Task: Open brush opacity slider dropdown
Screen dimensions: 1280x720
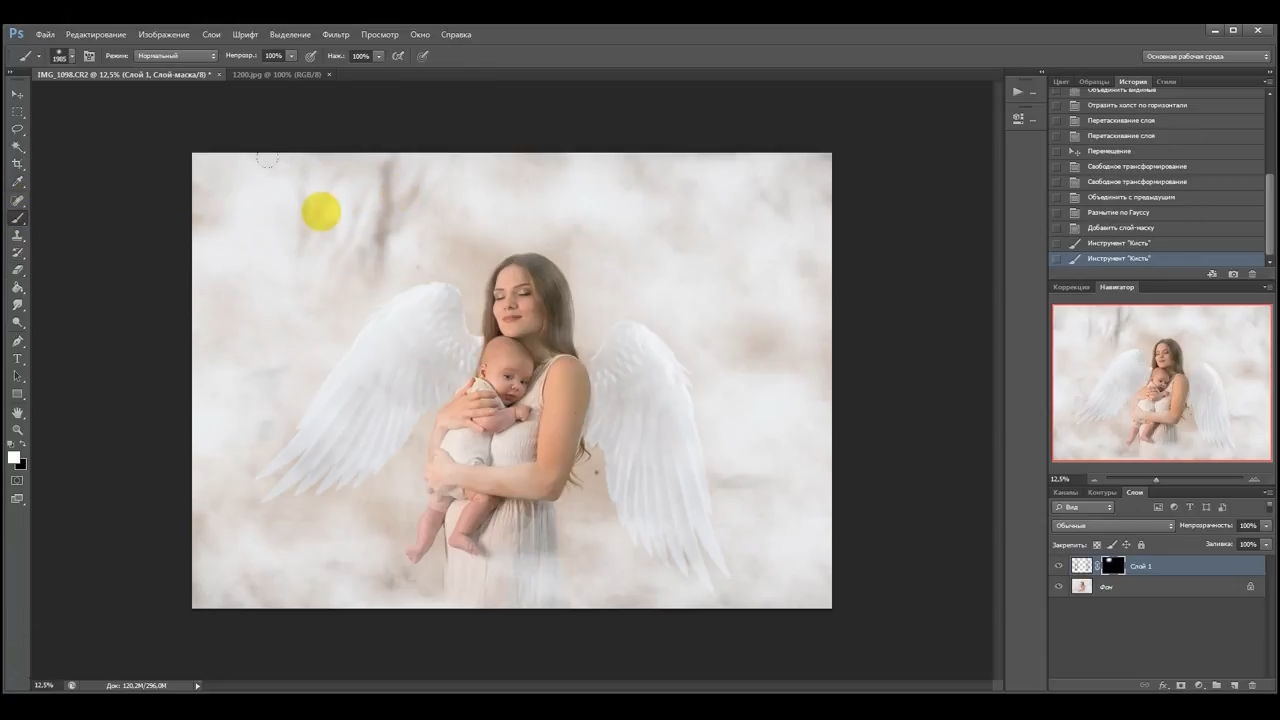Action: (x=291, y=56)
